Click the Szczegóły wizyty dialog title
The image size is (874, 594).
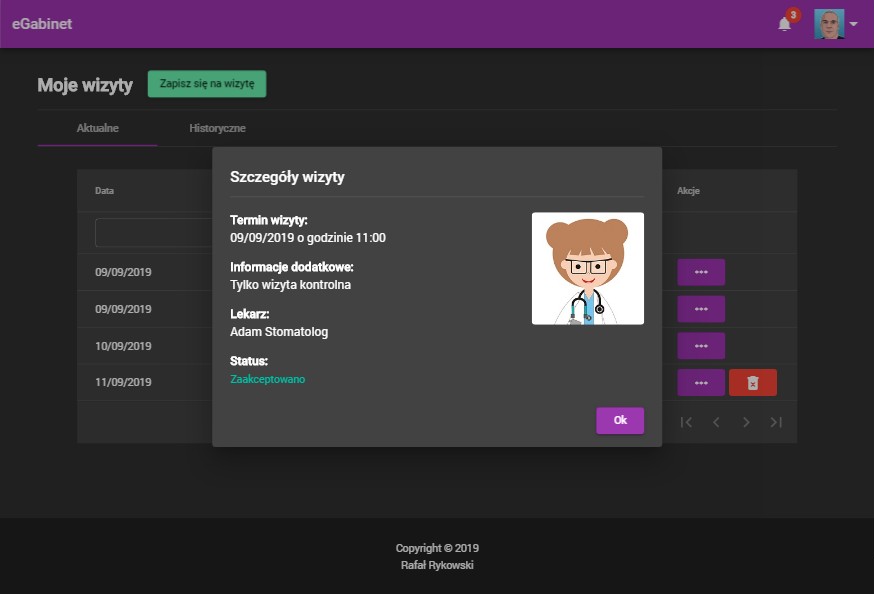tap(287, 177)
